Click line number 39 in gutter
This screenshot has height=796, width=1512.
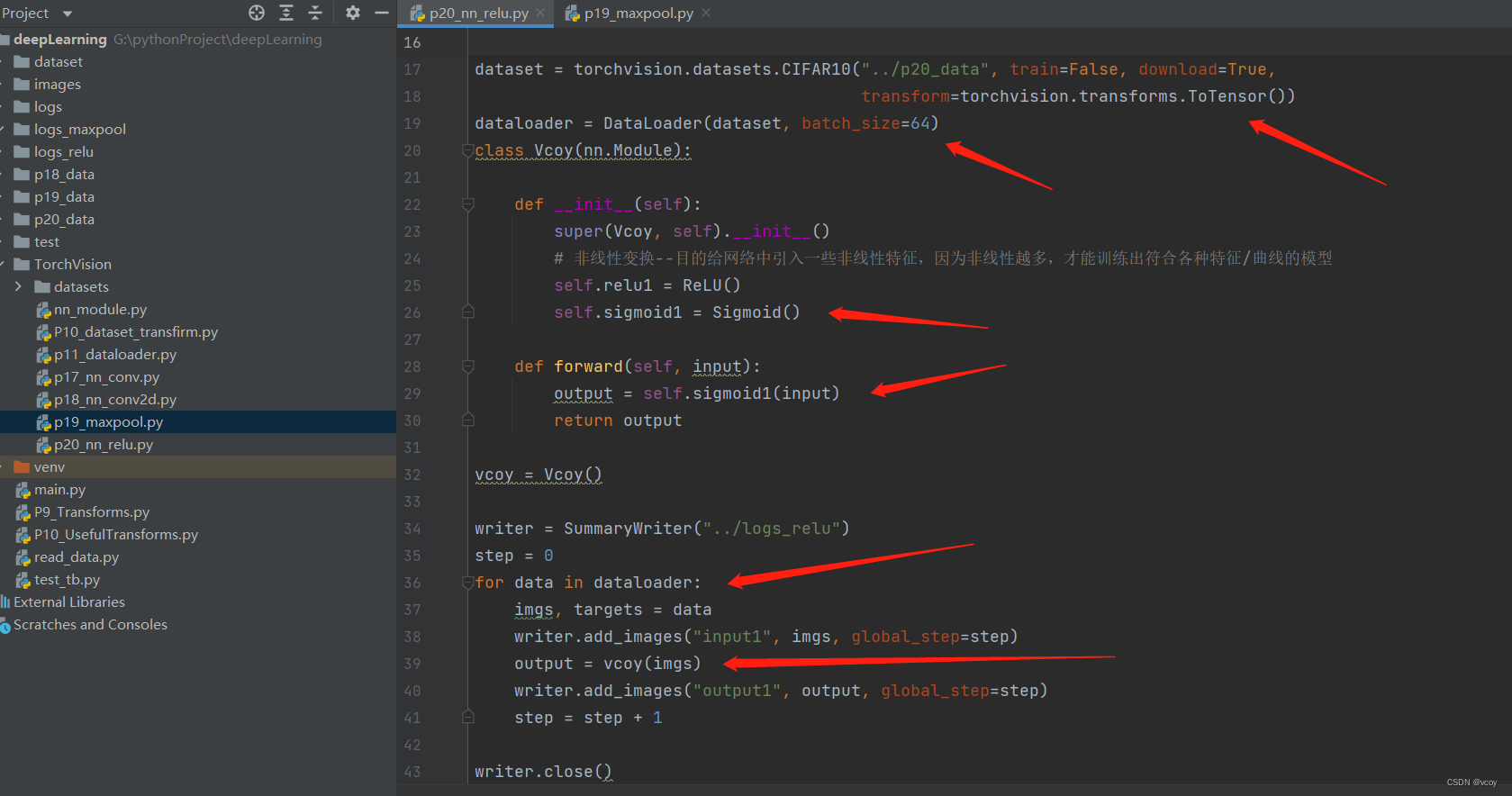pyautogui.click(x=412, y=664)
